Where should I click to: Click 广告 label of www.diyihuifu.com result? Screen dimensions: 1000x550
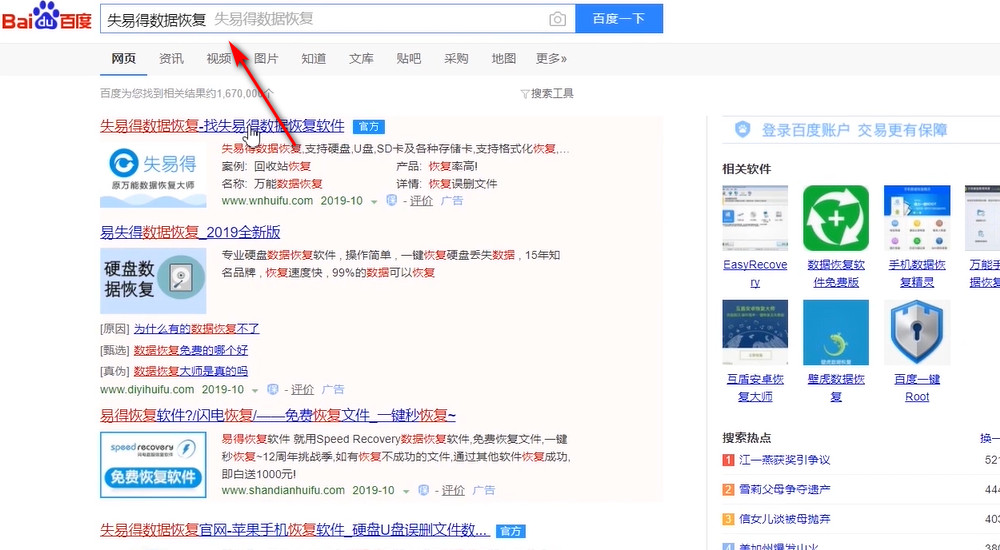pos(333,389)
